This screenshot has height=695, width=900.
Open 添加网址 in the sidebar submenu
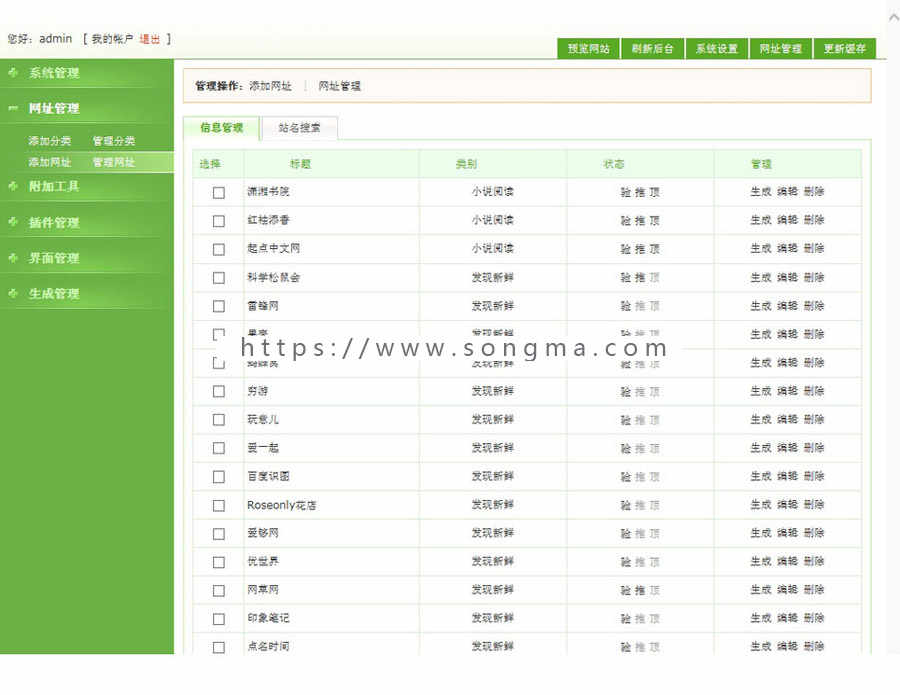point(49,162)
